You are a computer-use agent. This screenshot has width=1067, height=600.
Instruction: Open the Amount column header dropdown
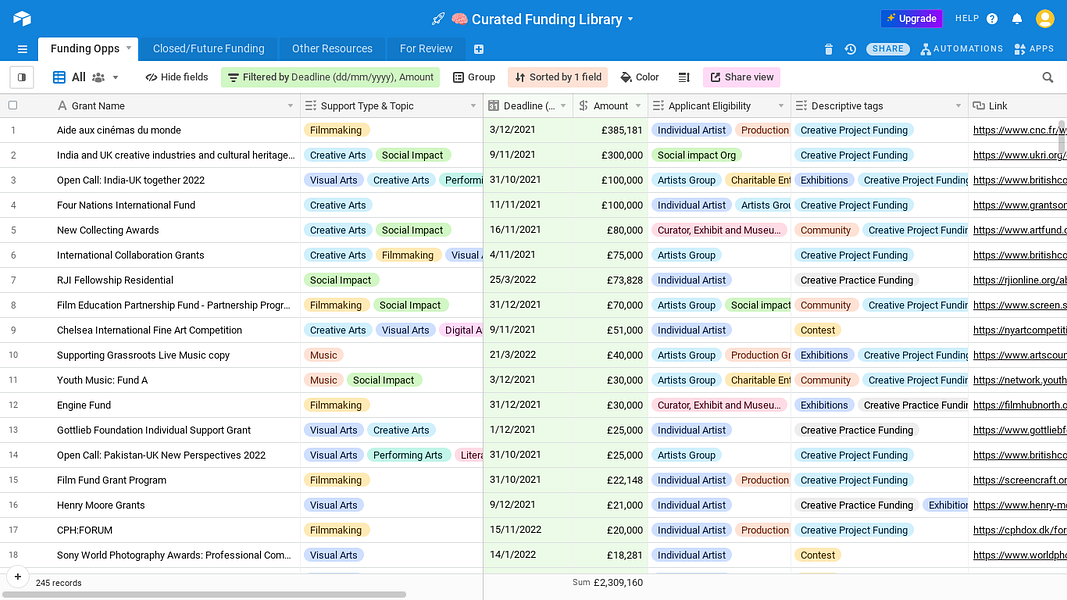point(637,105)
